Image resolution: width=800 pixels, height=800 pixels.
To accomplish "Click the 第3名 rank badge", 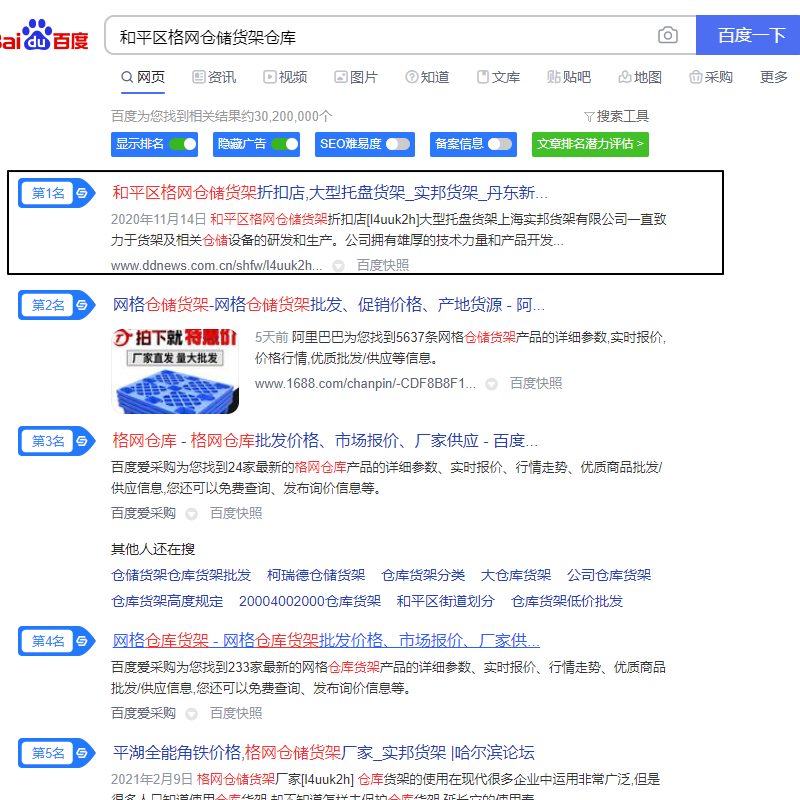I will [57, 441].
